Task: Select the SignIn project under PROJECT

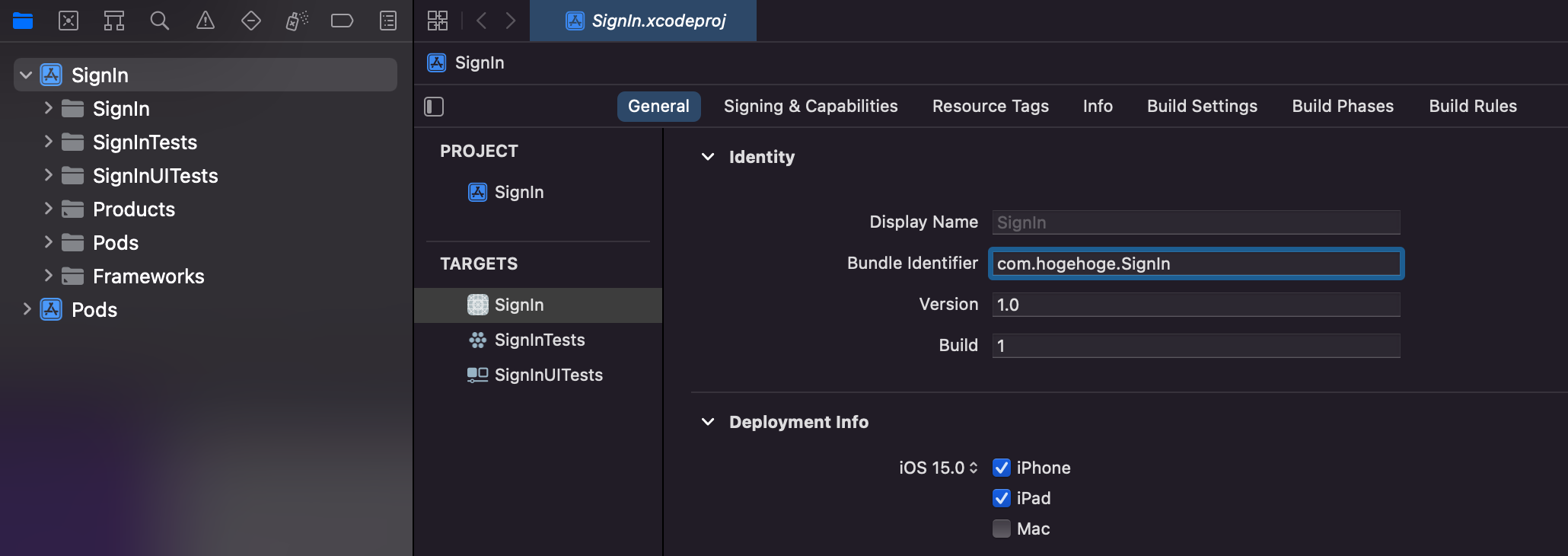Action: point(518,192)
